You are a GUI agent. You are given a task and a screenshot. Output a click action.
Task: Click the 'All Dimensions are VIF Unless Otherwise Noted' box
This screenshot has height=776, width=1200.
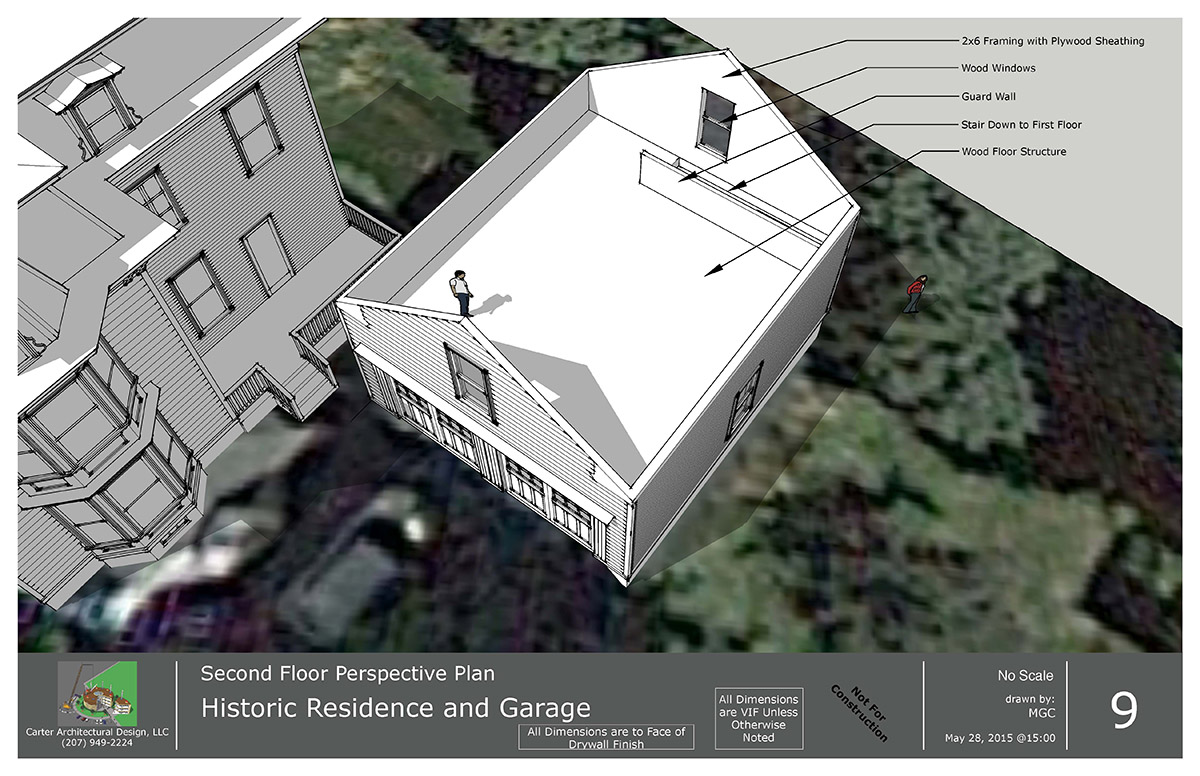pos(759,717)
